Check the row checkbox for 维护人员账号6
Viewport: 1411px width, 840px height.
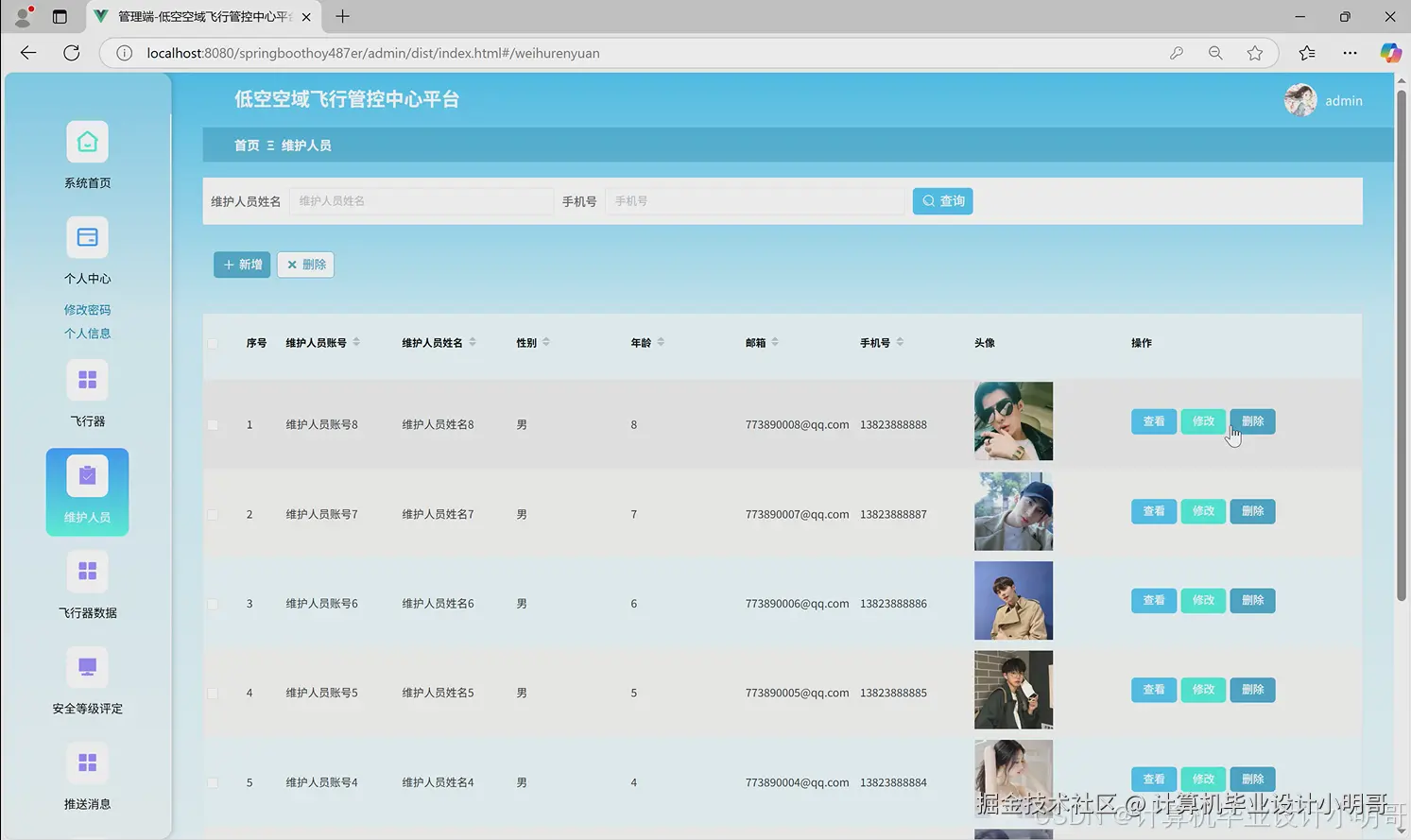(x=213, y=604)
